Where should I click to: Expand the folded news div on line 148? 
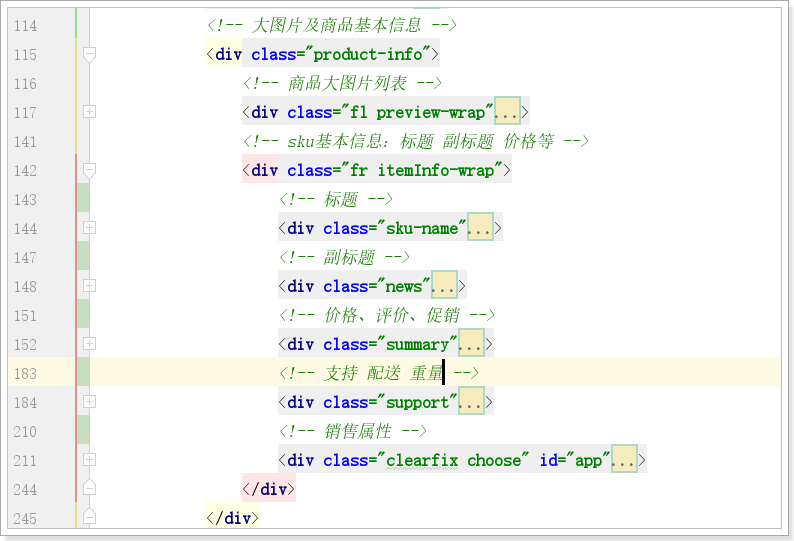pyautogui.click(x=89, y=286)
